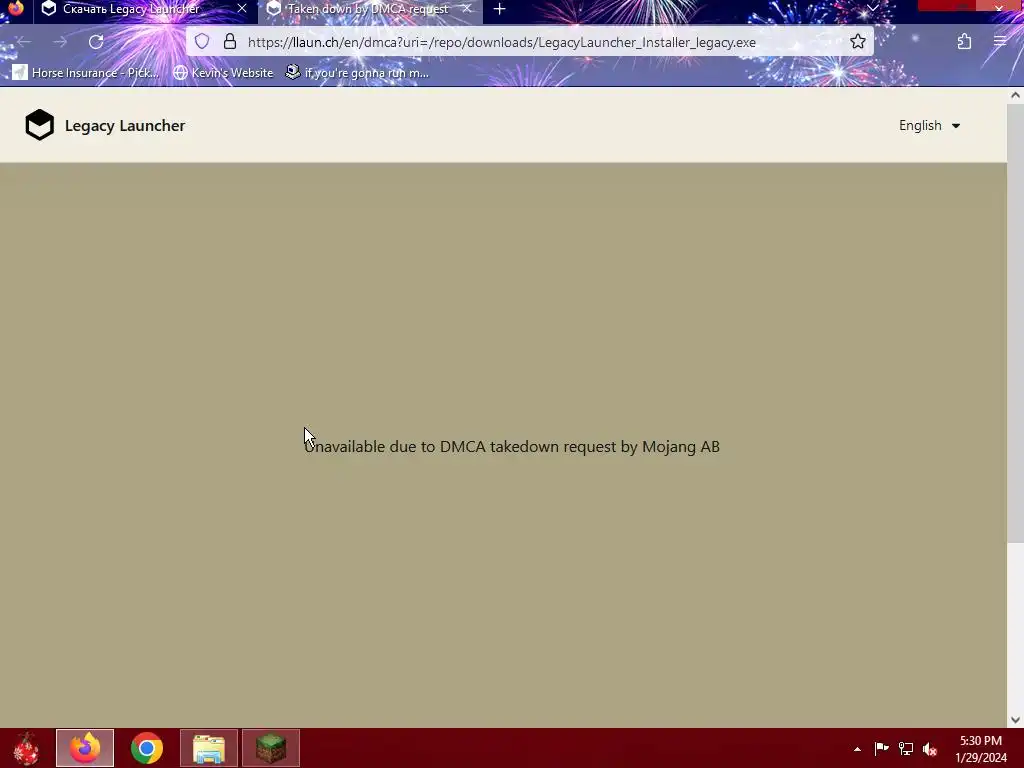1024x768 pixels.
Task: Close the Скачать Legacy Launcher tab
Action: [x=242, y=8]
